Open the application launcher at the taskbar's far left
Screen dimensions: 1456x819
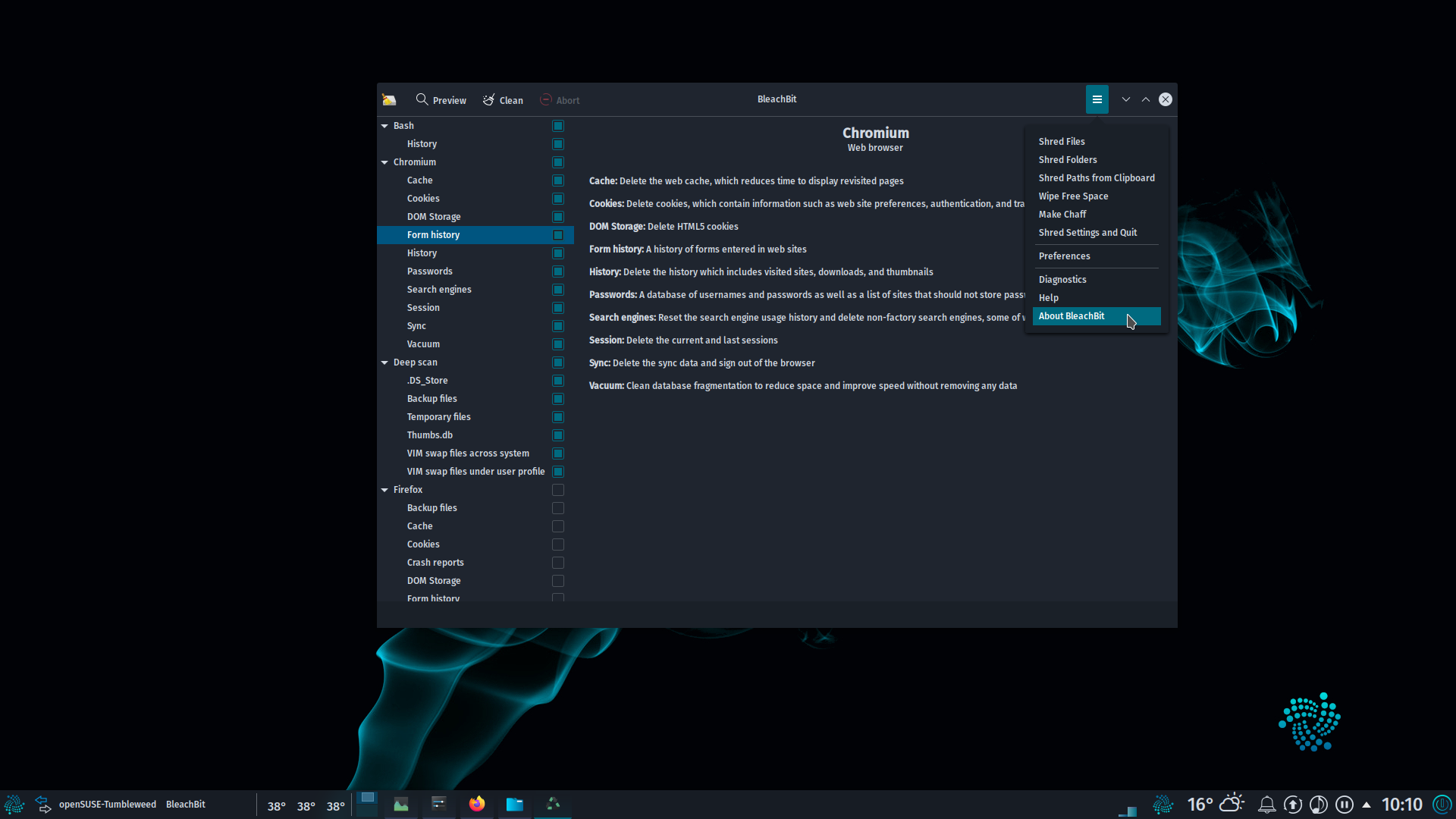[x=14, y=805]
